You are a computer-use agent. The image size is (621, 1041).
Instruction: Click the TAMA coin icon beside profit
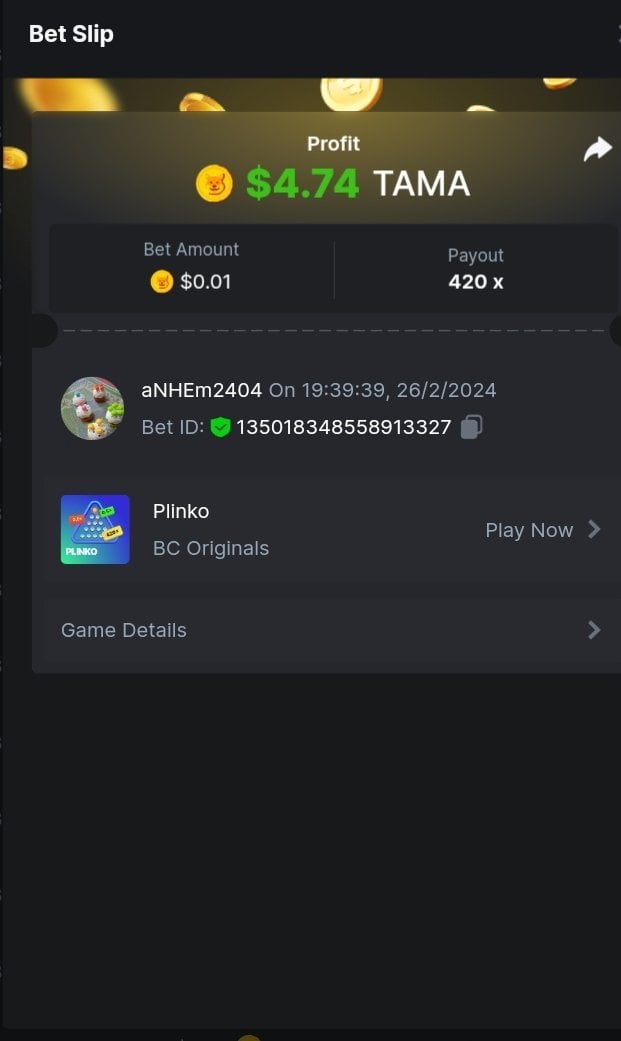(x=214, y=183)
